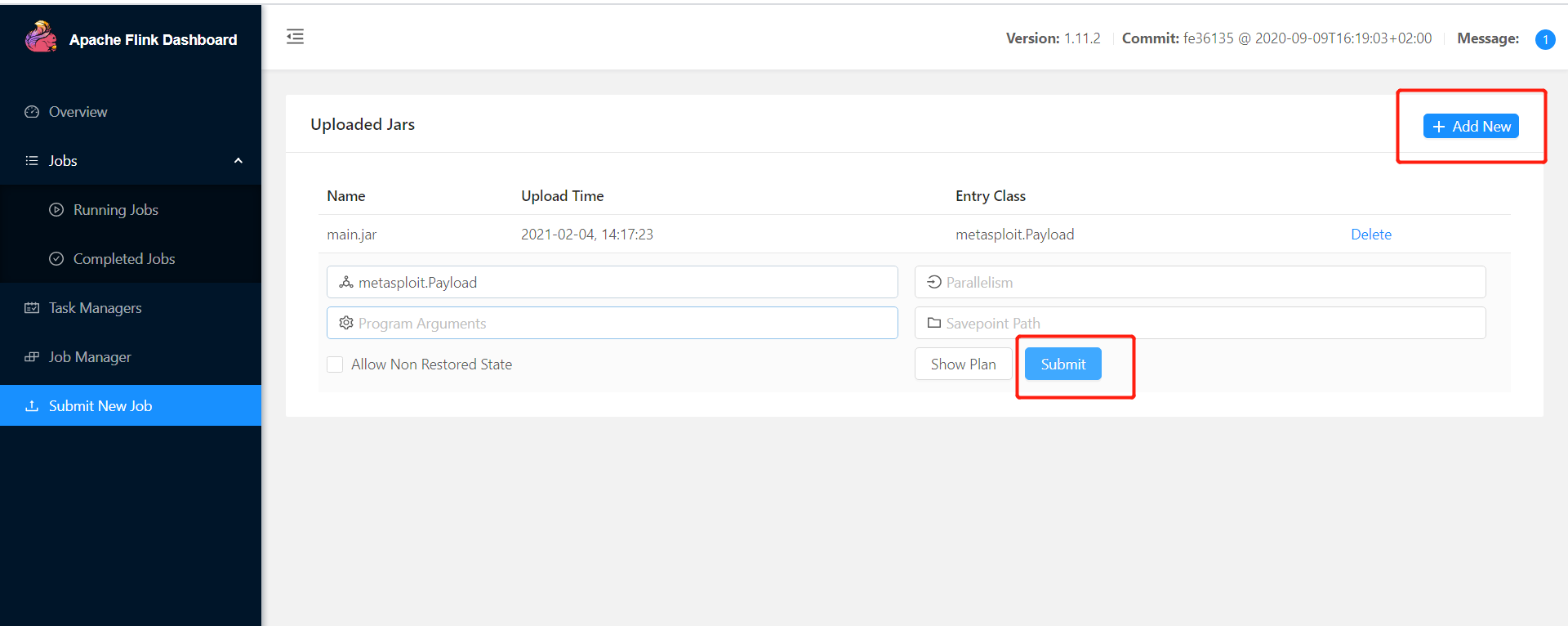Click the Parallelism sync icon
Image resolution: width=1568 pixels, height=626 pixels.
(x=934, y=282)
